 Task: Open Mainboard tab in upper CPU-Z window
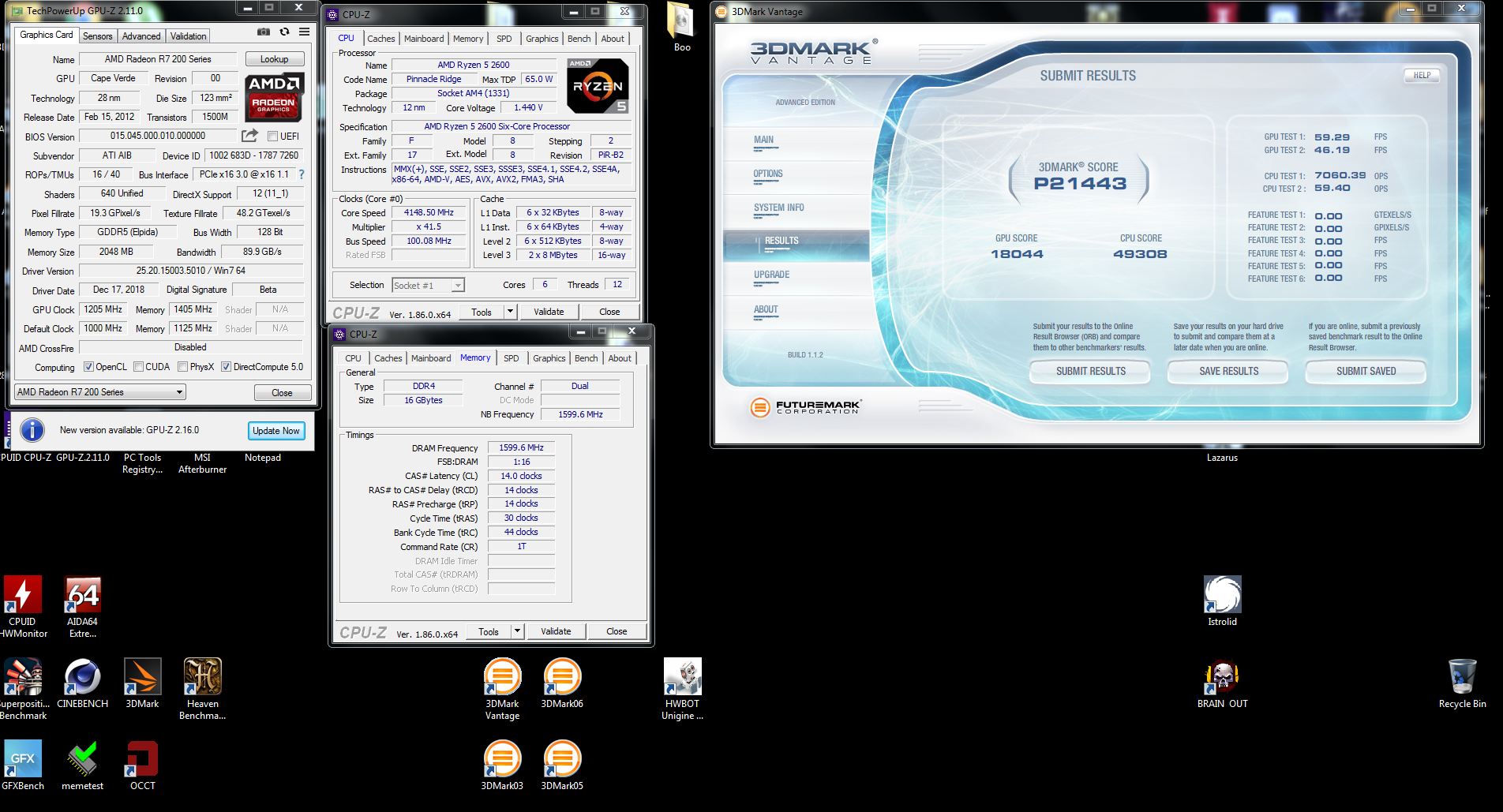pyautogui.click(x=424, y=39)
